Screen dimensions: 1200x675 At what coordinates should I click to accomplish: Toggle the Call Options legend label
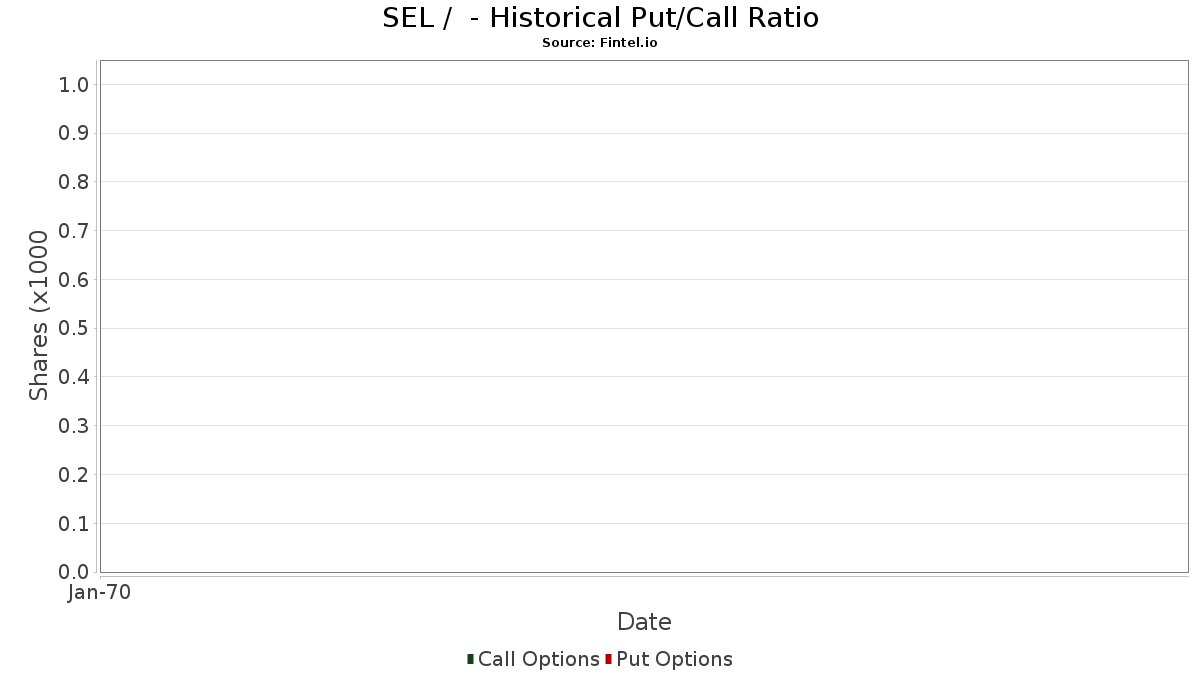click(539, 659)
